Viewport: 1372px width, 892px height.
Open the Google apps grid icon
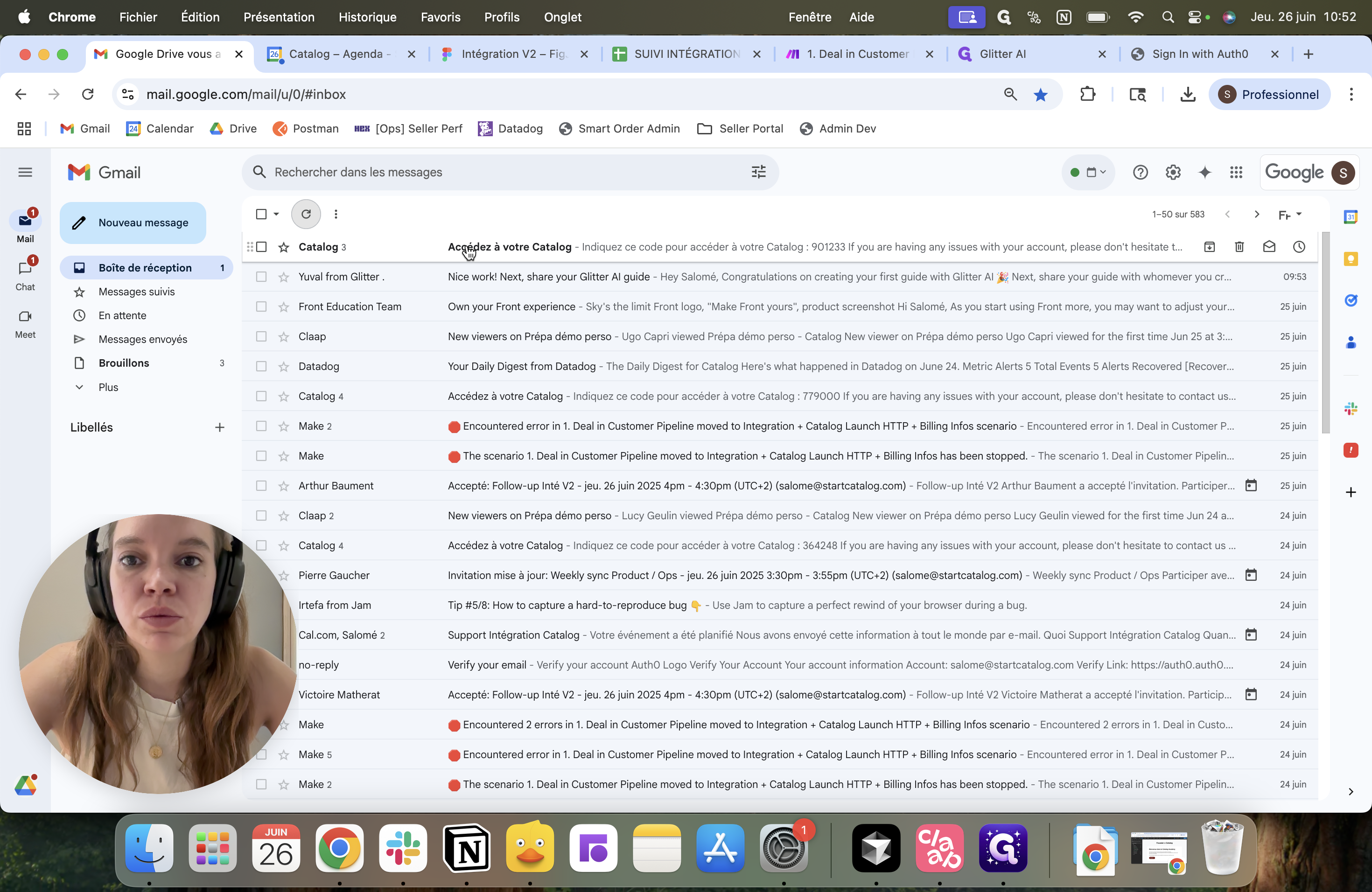pos(1236,172)
